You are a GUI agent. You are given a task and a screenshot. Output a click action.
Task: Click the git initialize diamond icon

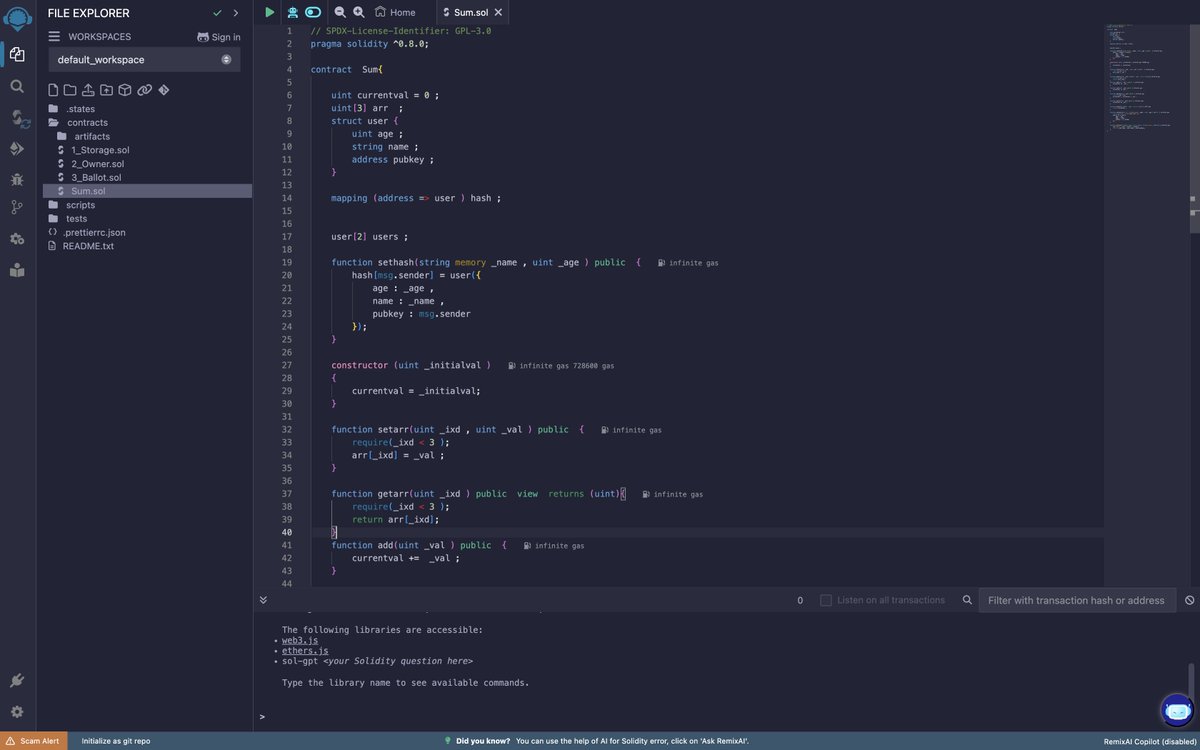tap(164, 90)
